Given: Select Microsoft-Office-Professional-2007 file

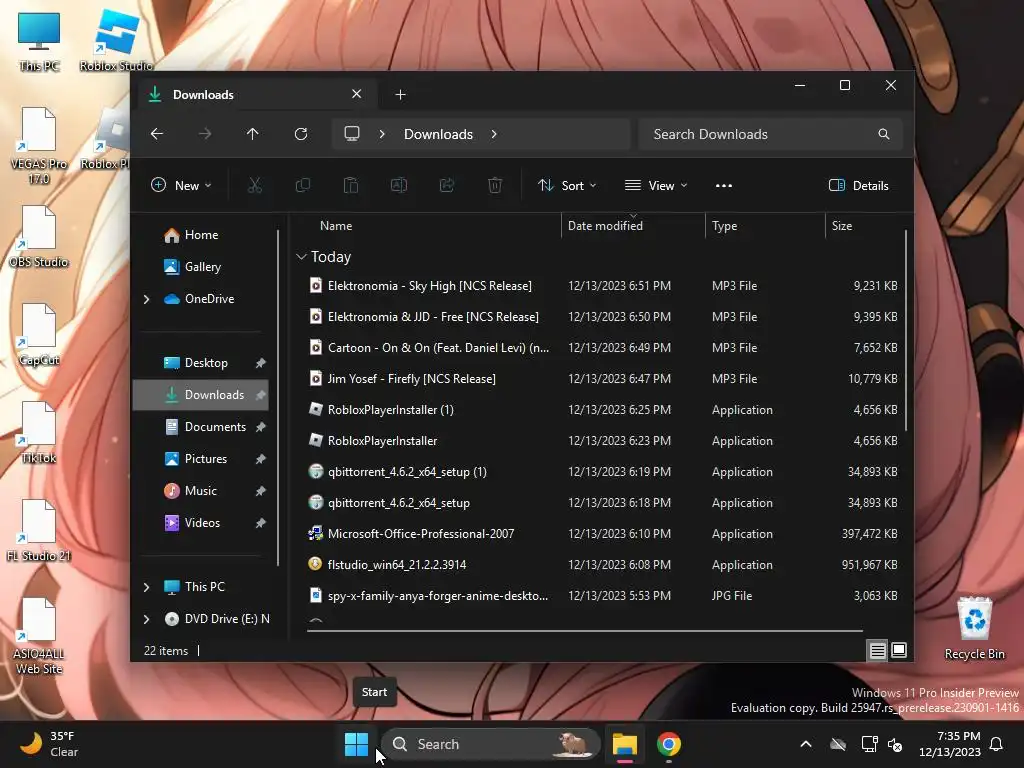Looking at the screenshot, I should pos(602,534).
